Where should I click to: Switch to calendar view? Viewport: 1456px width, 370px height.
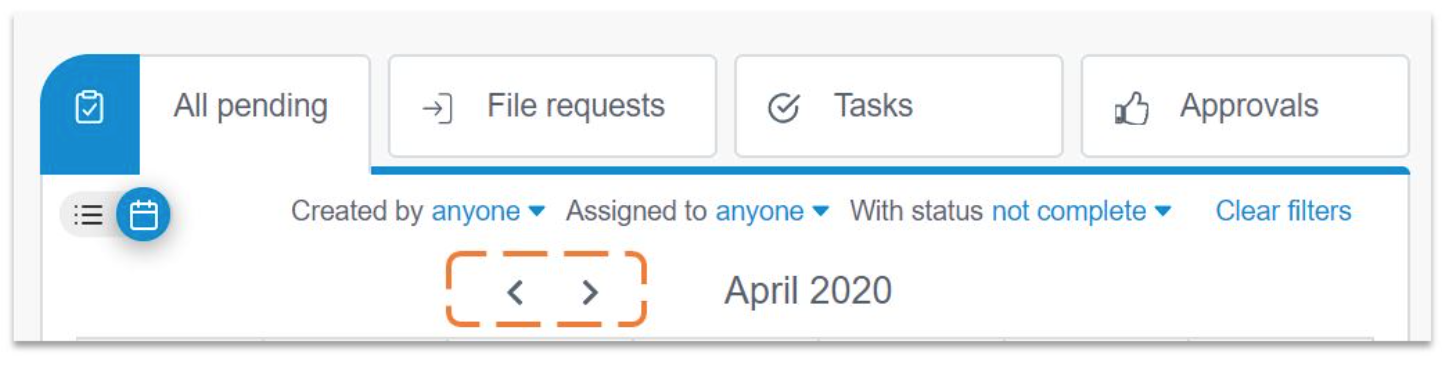143,214
